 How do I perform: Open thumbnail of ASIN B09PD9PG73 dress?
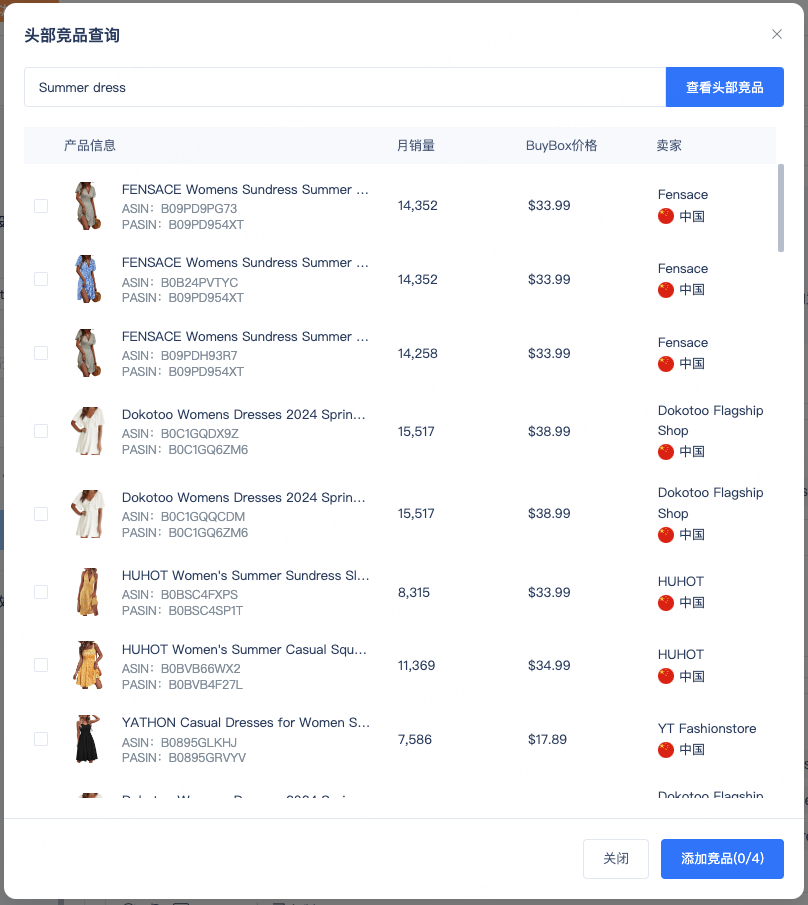pyautogui.click(x=88, y=206)
